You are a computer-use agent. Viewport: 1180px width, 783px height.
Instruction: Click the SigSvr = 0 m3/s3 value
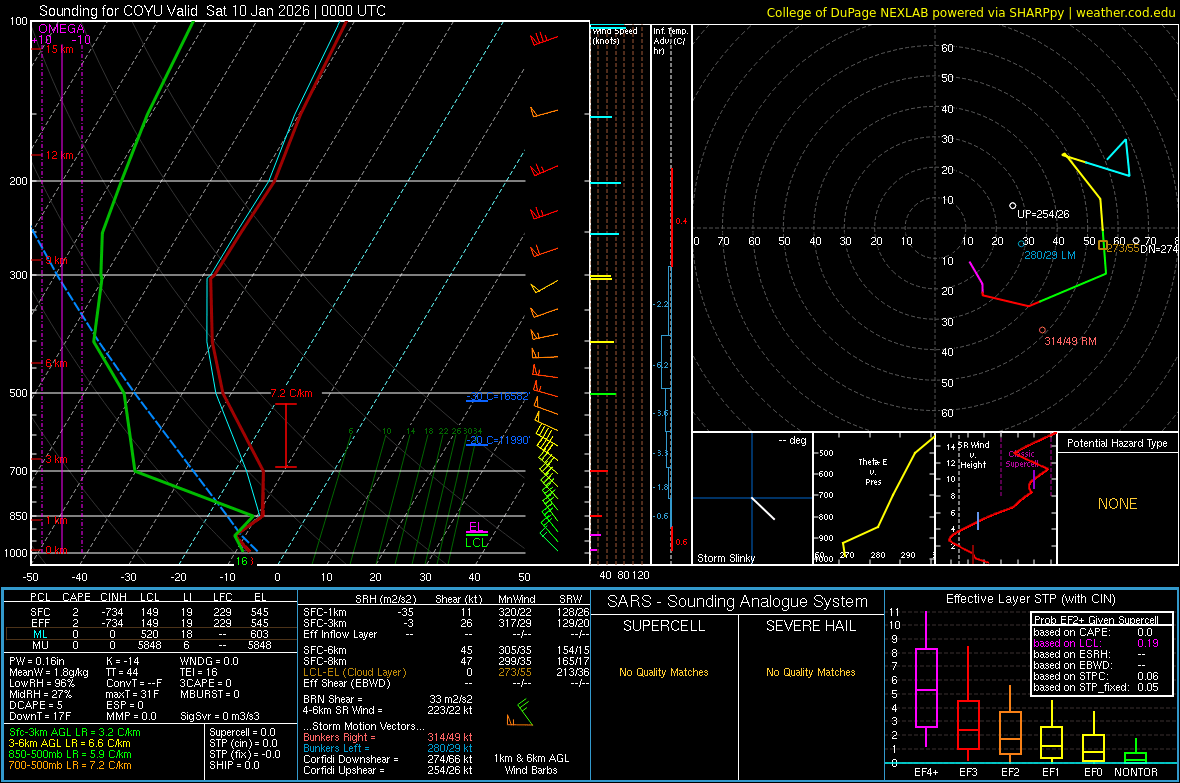[x=220, y=716]
